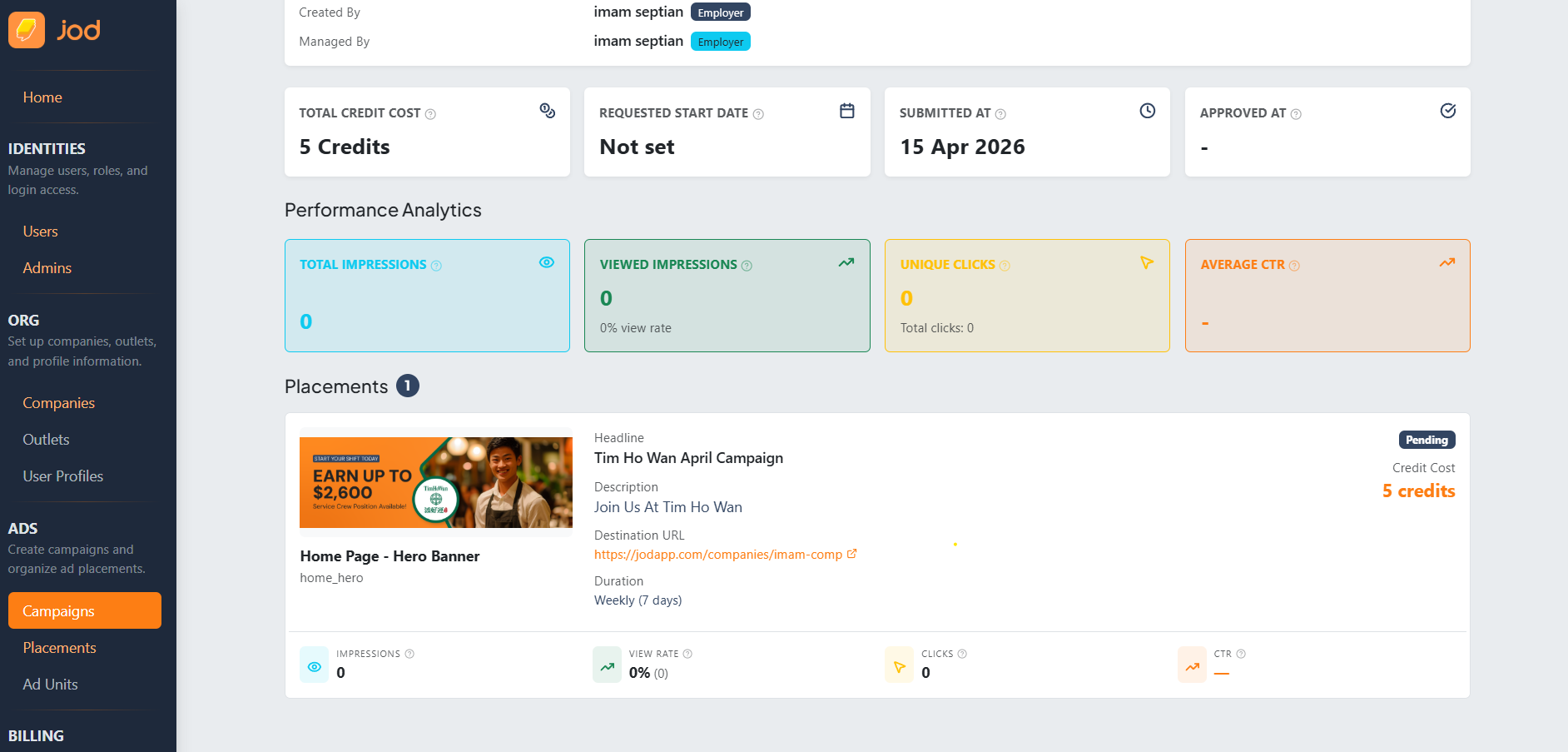
Task: Click the Performance Analytics heading
Action: [383, 210]
